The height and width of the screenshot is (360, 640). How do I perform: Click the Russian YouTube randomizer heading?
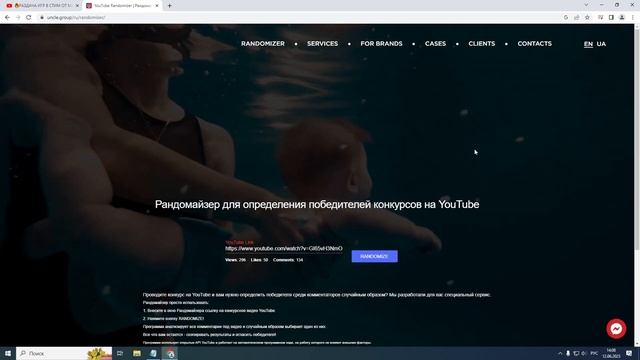point(317,204)
